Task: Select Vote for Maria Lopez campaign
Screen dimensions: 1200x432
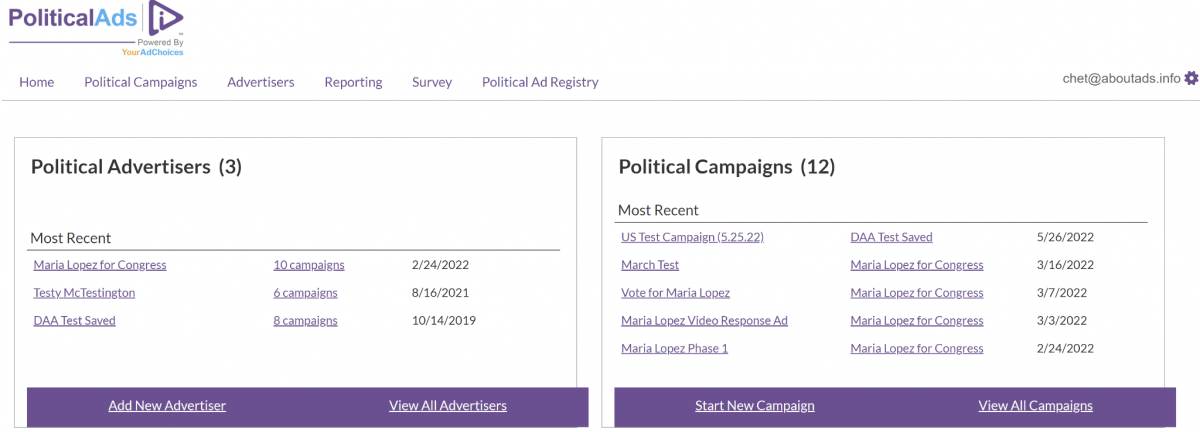Action: 675,293
